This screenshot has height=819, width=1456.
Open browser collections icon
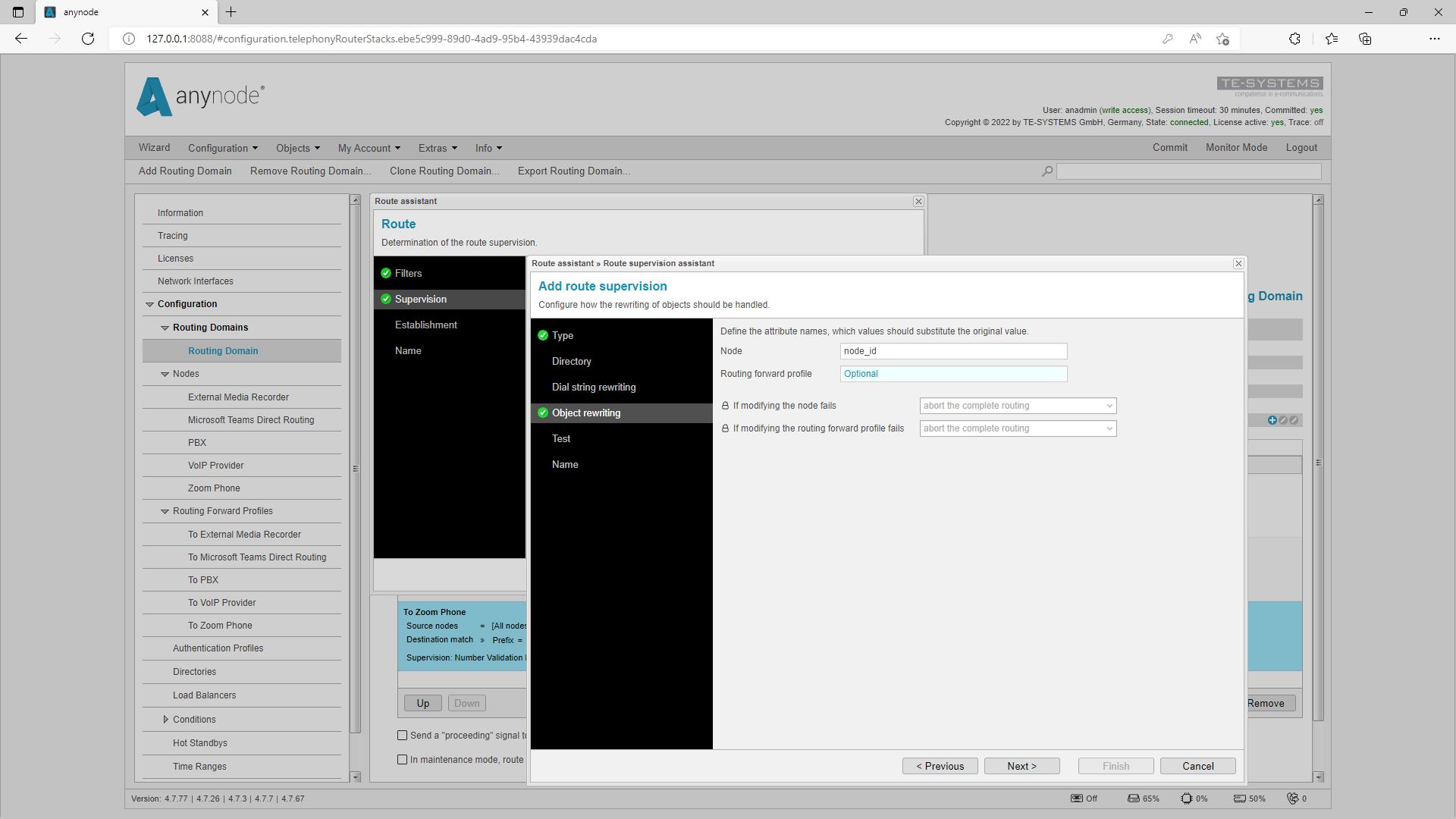[x=1365, y=39]
